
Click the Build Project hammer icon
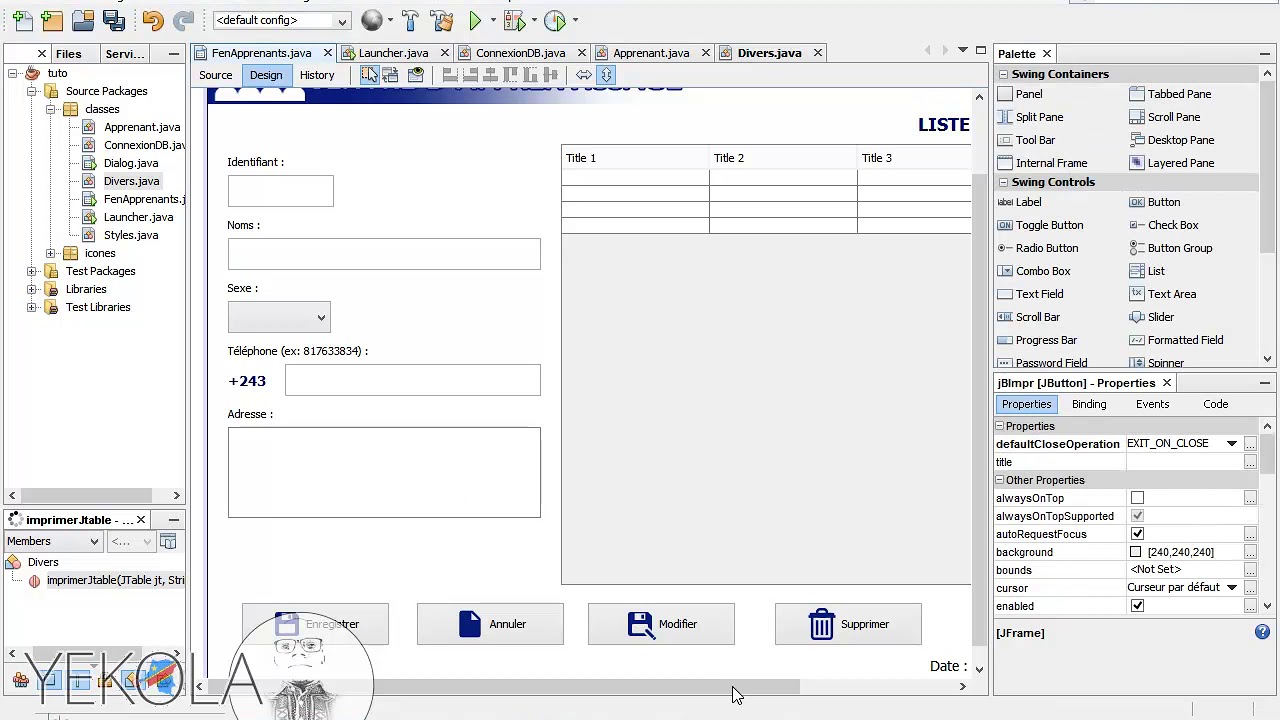[x=410, y=20]
